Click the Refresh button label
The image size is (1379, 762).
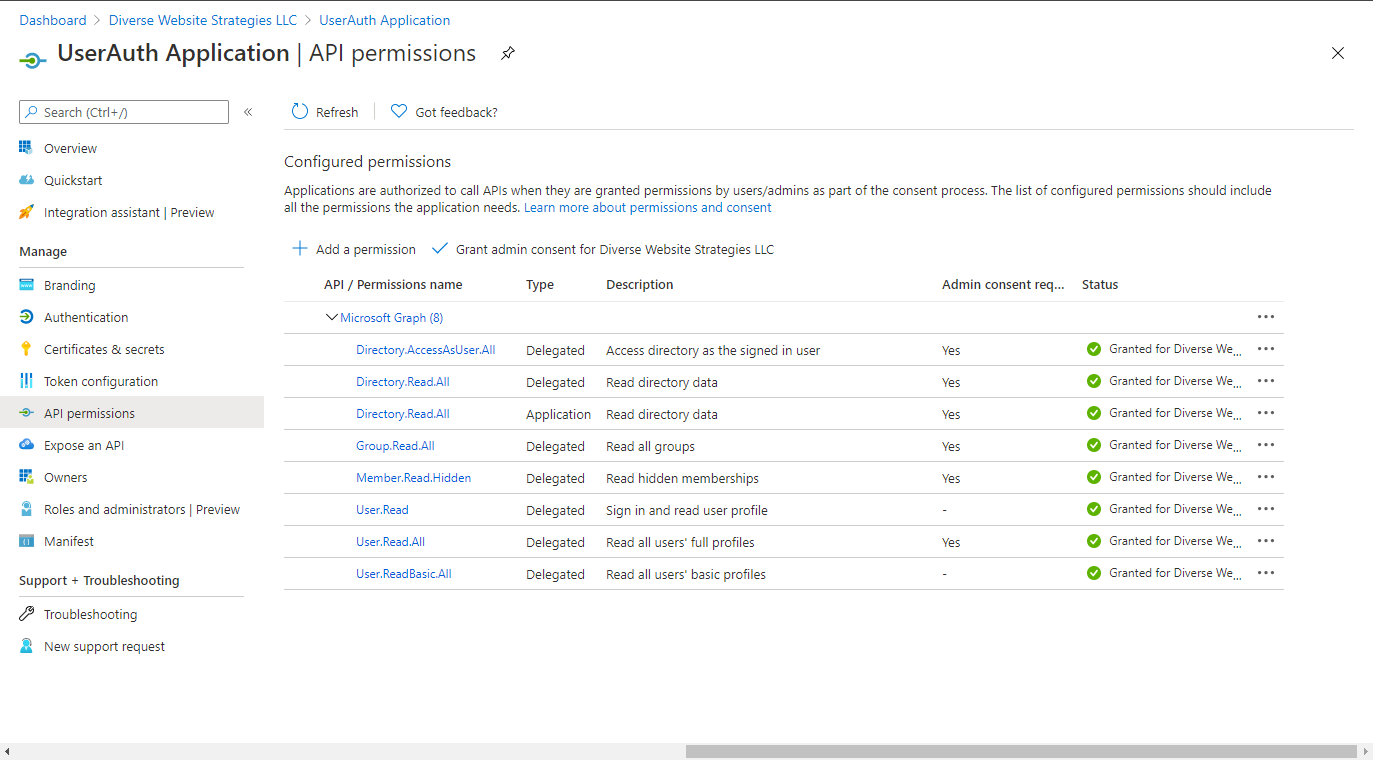(337, 112)
